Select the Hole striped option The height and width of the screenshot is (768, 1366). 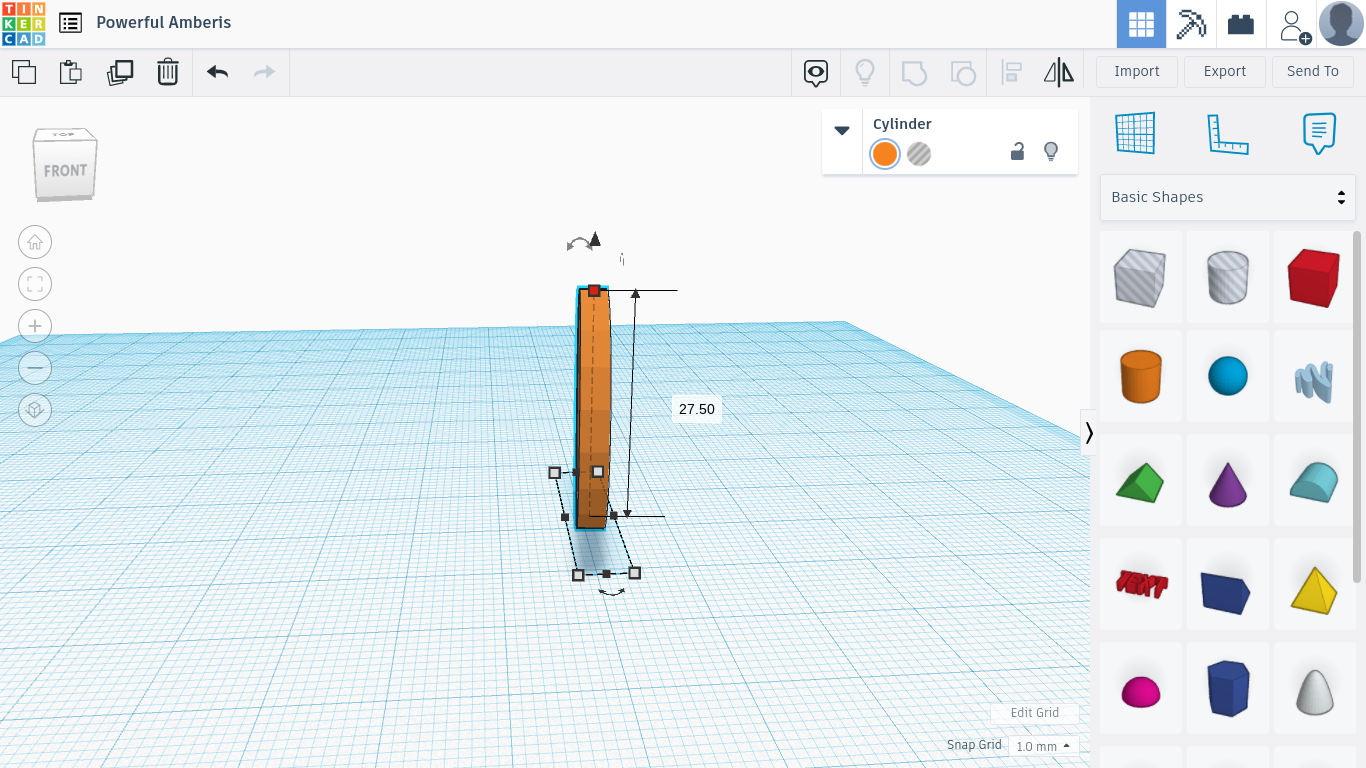coord(919,154)
